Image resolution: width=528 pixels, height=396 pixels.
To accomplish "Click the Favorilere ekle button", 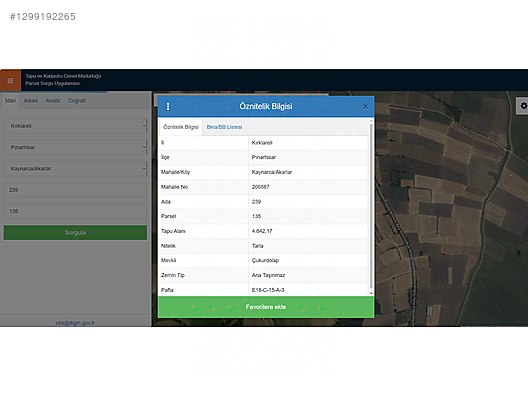I will click(x=266, y=307).
